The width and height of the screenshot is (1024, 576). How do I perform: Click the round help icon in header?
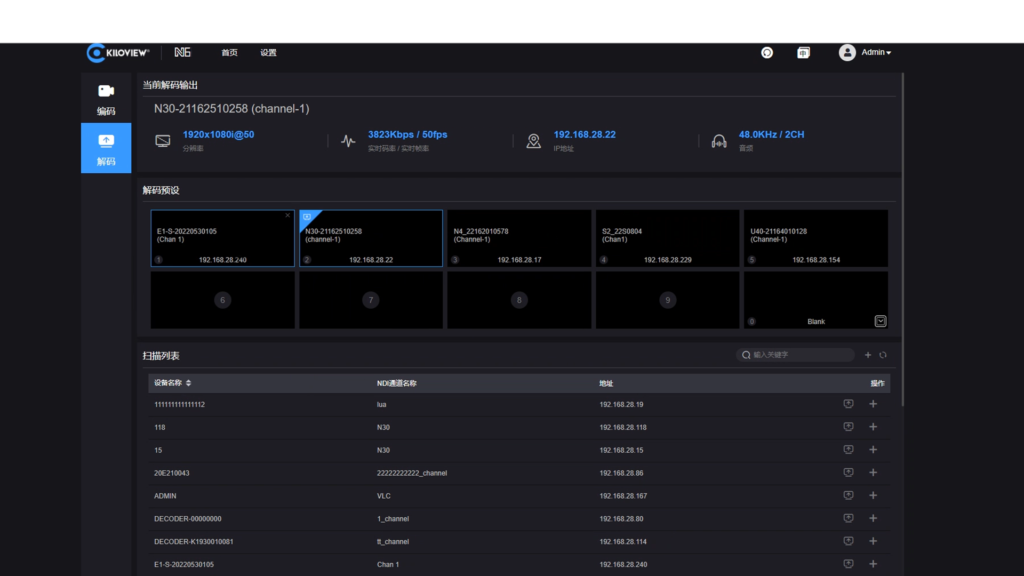767,53
